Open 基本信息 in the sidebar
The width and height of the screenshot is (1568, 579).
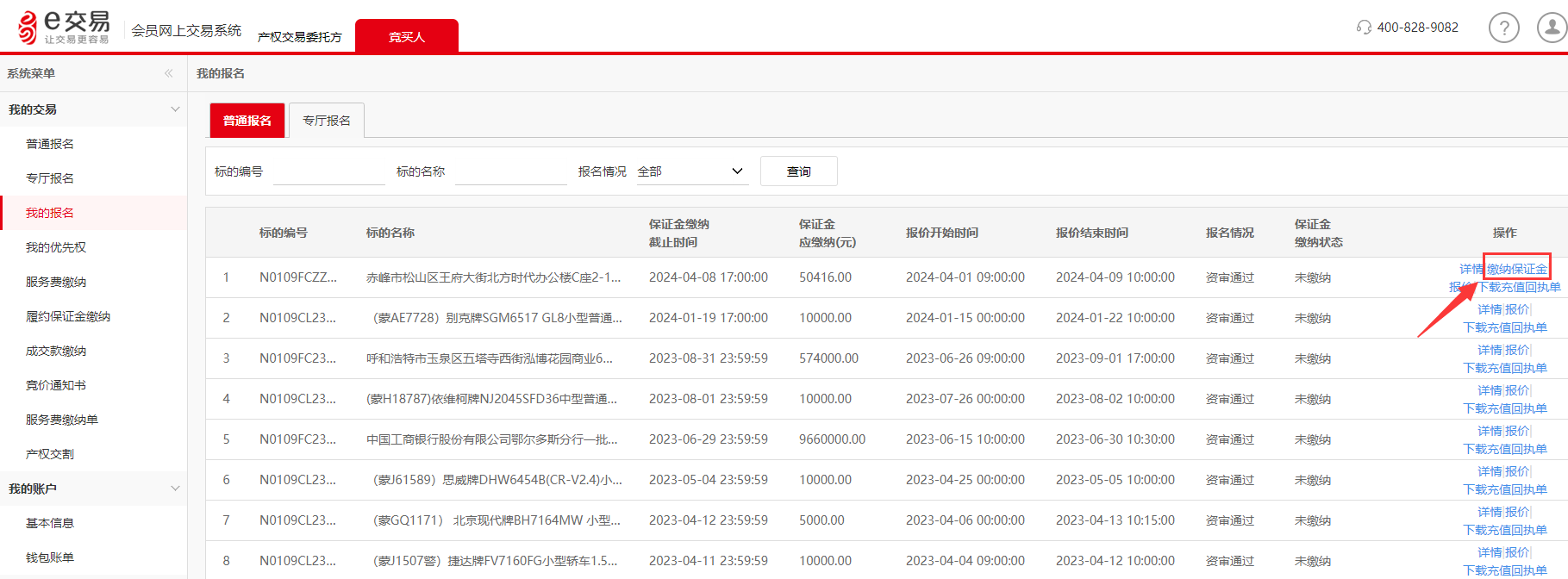click(50, 523)
